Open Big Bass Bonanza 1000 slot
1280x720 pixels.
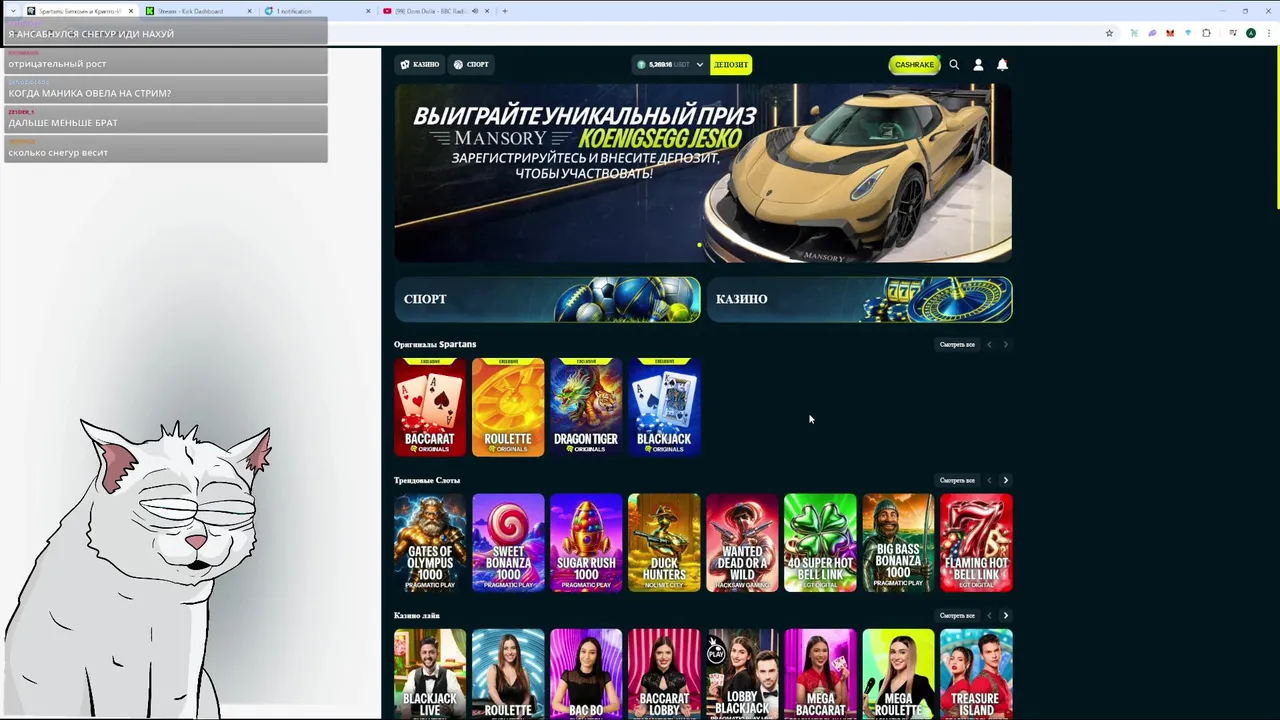(x=898, y=543)
